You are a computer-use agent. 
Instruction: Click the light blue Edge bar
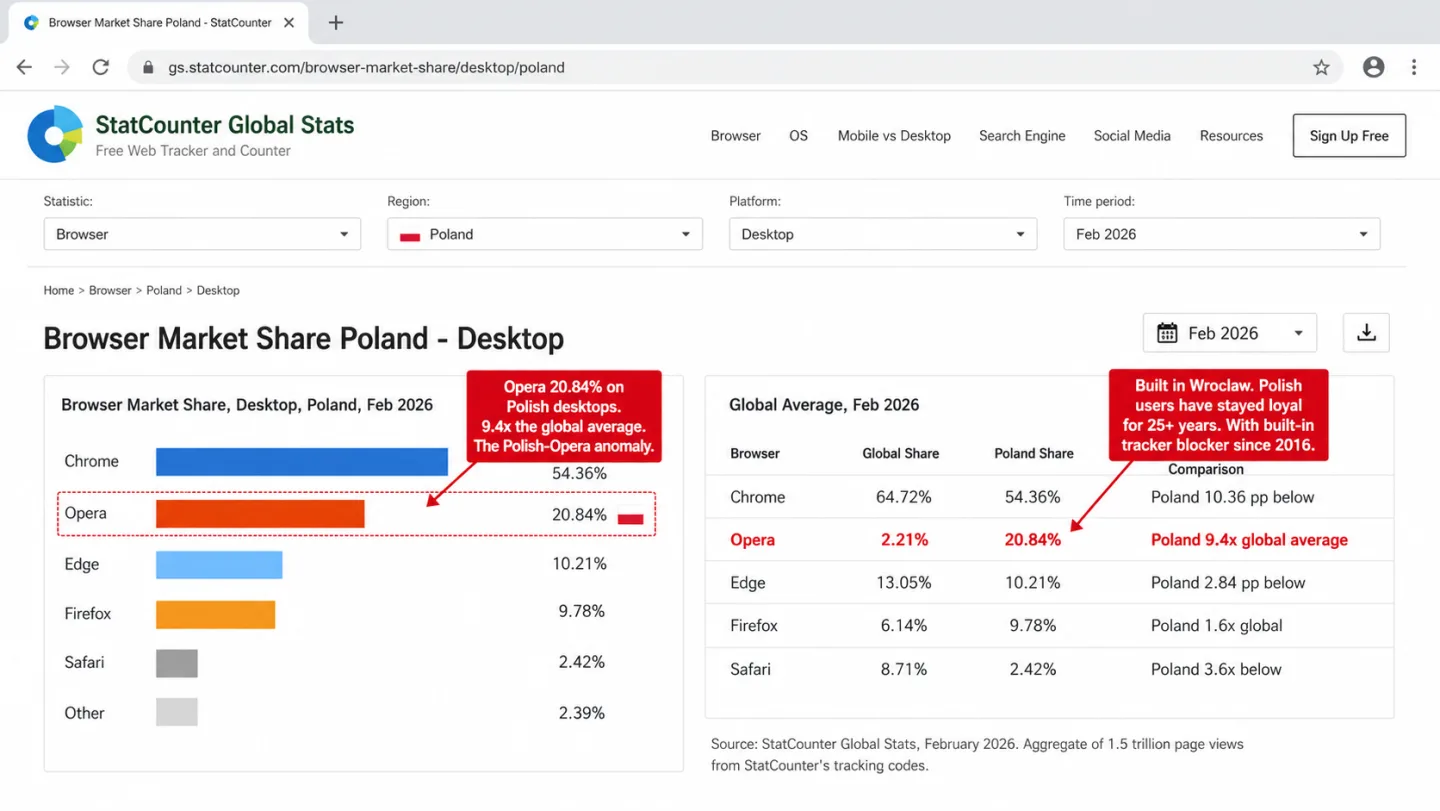click(x=219, y=564)
